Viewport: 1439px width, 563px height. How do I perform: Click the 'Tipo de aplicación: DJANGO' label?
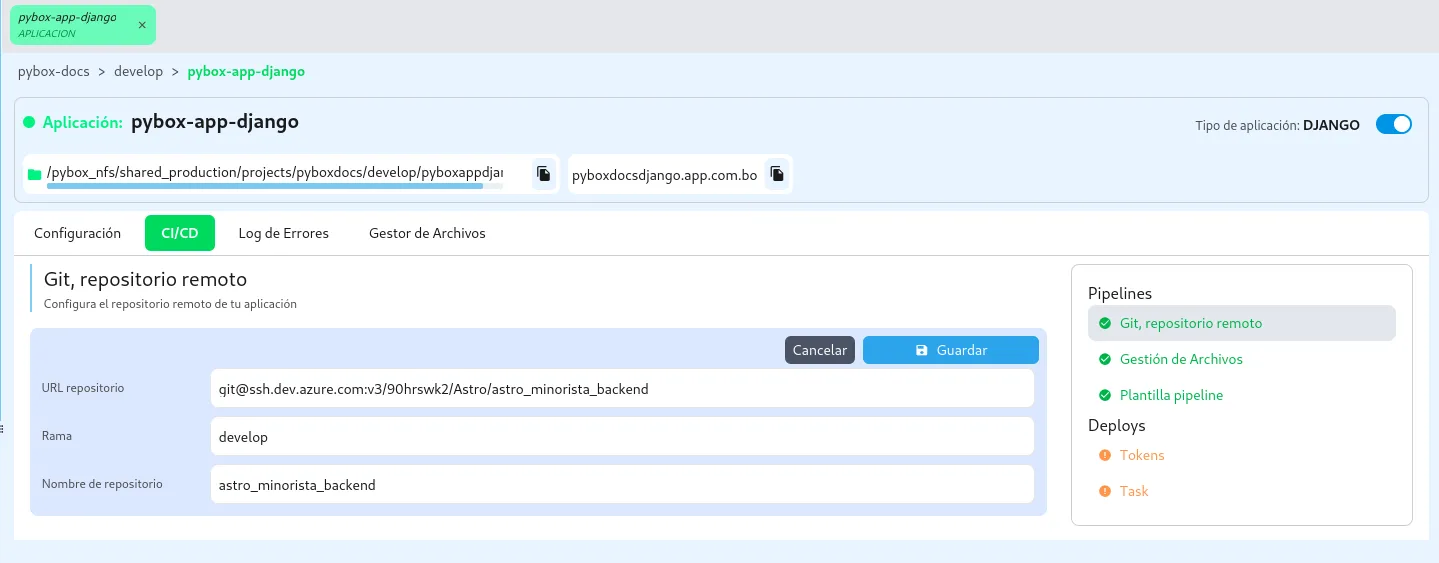1277,126
